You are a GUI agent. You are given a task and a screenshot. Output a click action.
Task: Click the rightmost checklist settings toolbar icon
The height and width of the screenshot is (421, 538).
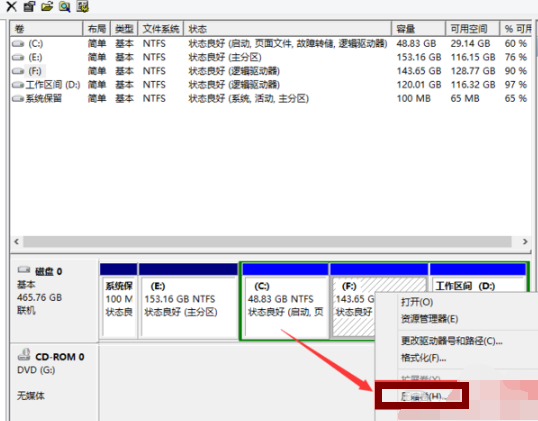(82, 6)
